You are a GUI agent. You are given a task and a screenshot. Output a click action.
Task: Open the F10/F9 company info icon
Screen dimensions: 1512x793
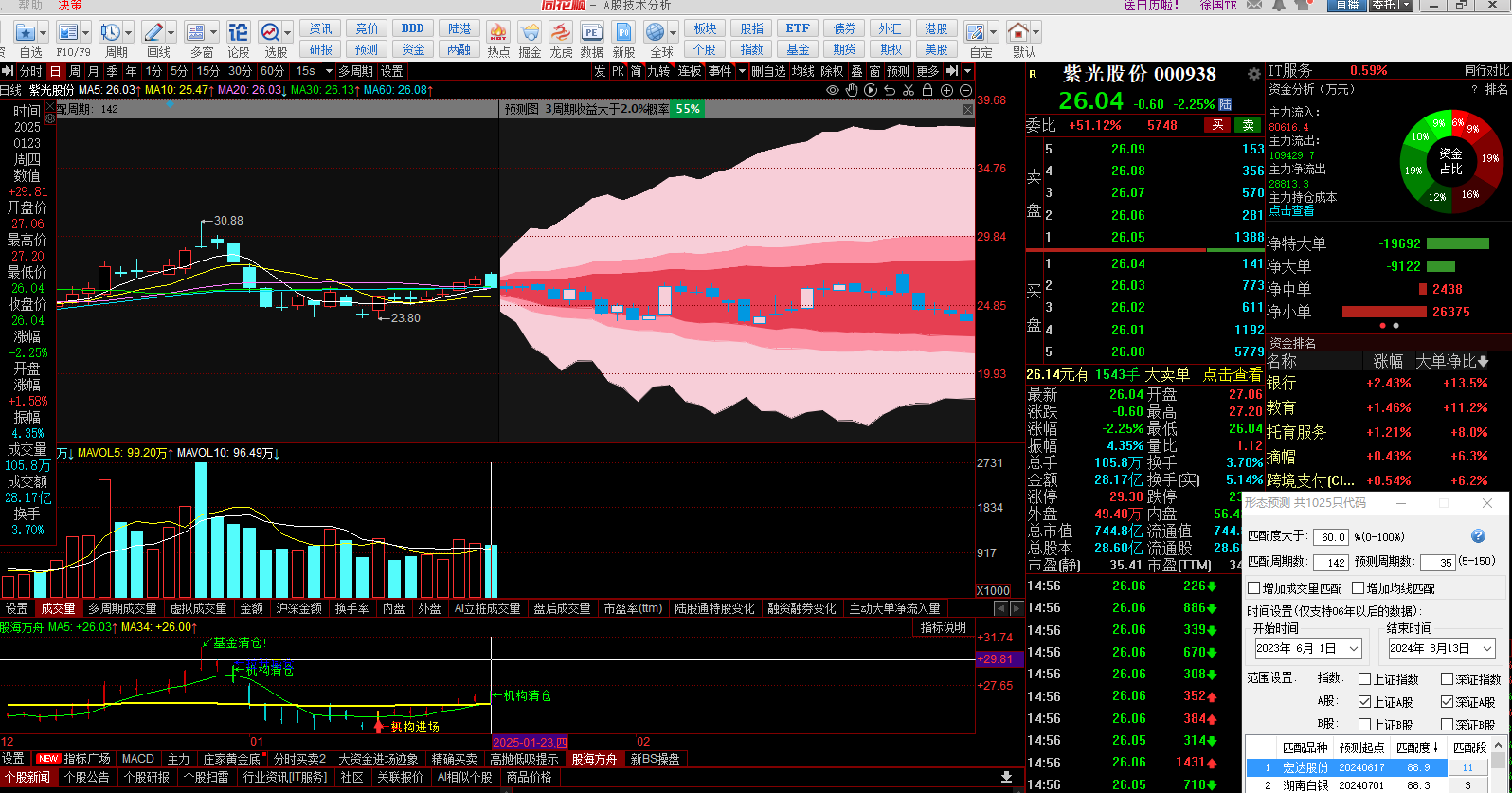click(x=68, y=32)
